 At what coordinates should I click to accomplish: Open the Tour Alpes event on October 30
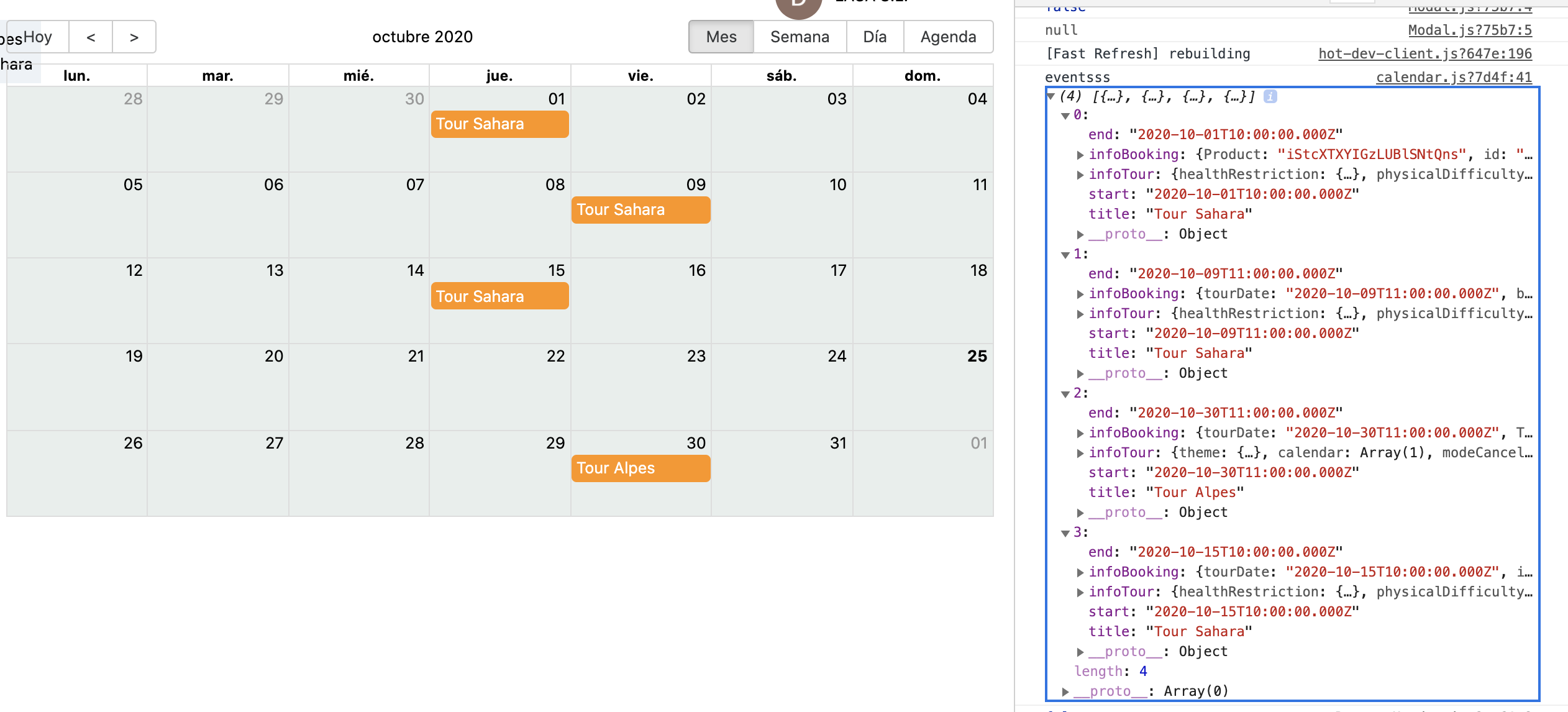(640, 468)
